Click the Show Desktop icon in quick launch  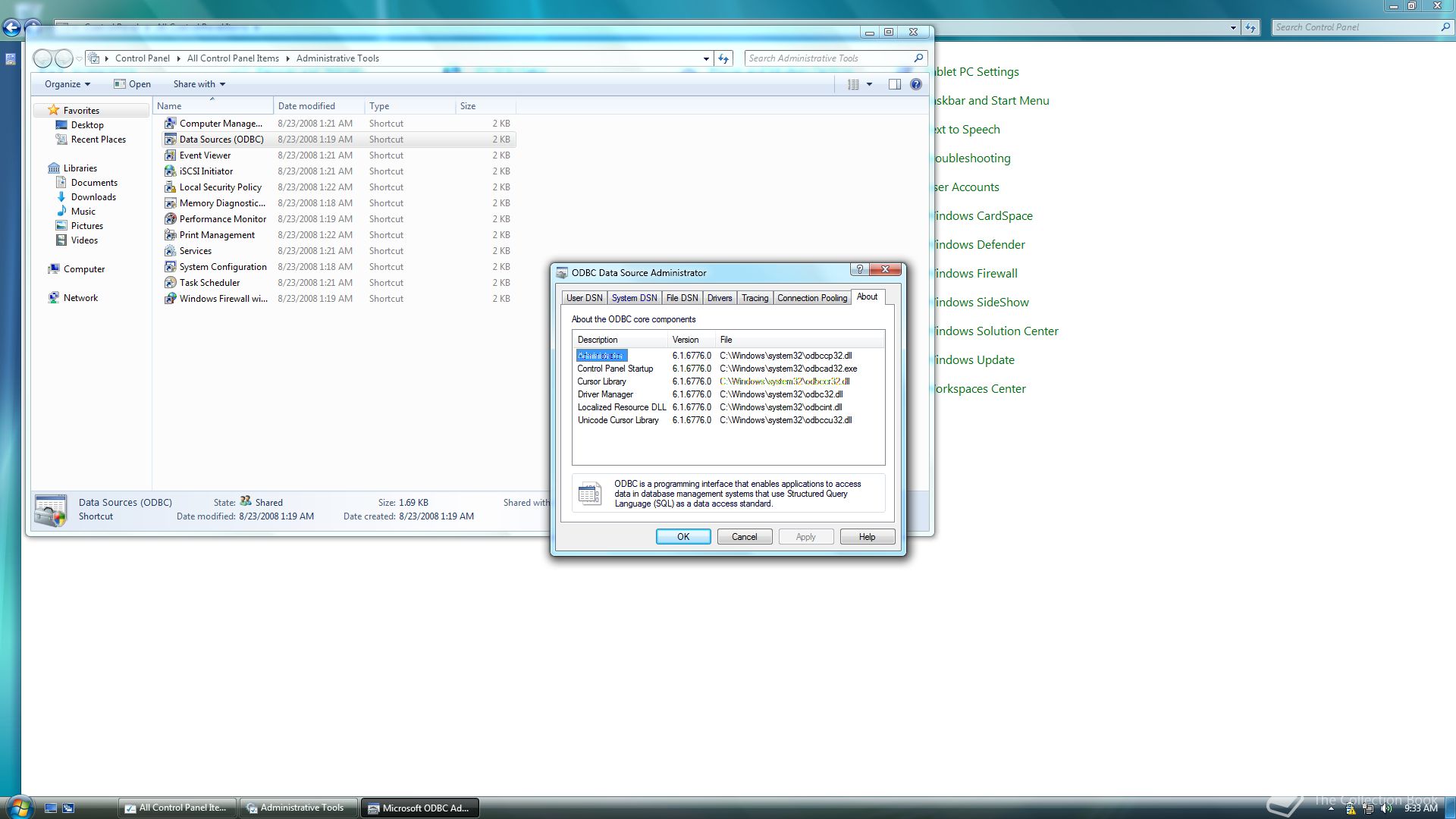(51, 808)
